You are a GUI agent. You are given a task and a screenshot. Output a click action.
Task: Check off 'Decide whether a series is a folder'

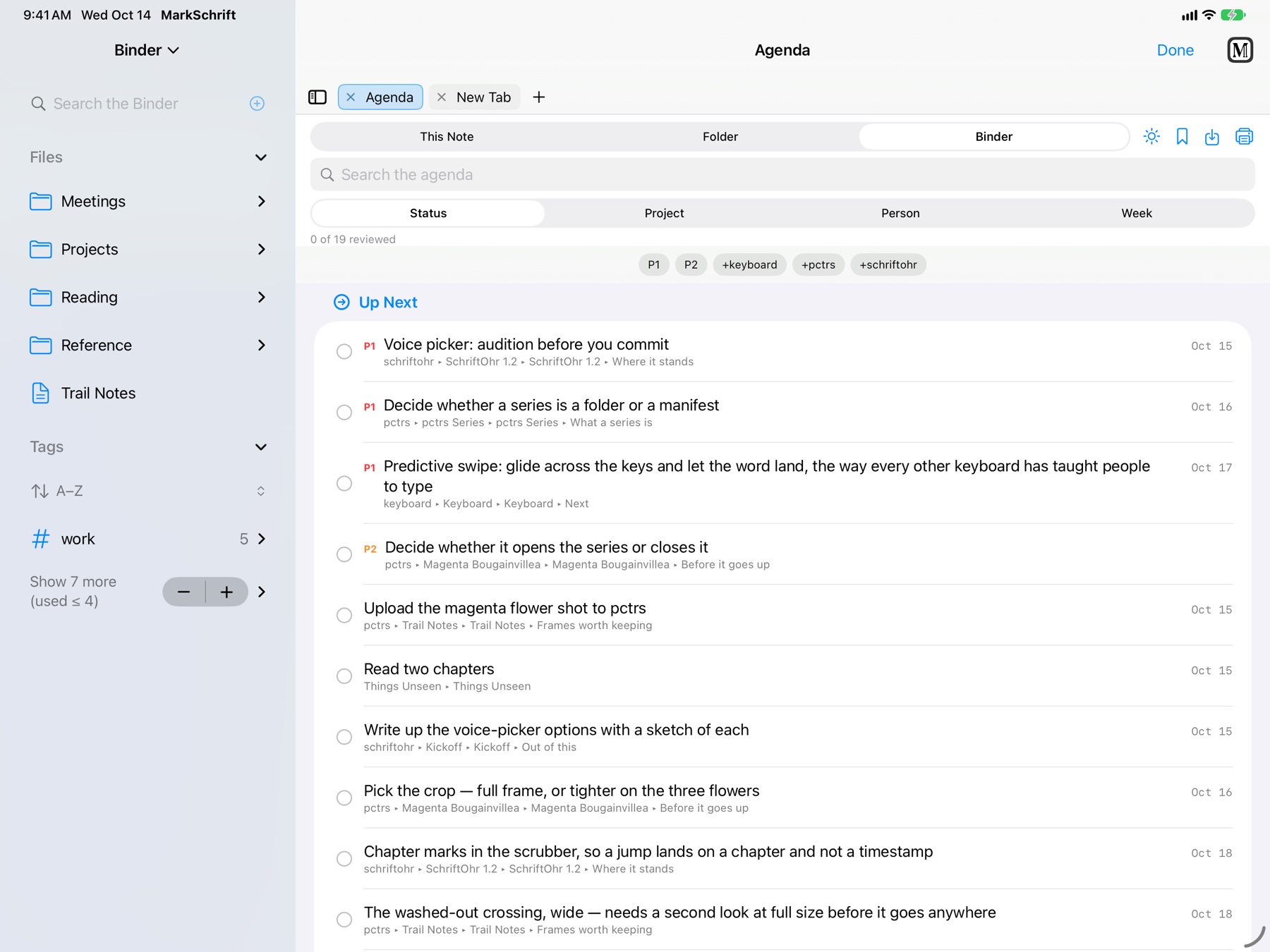click(x=344, y=412)
